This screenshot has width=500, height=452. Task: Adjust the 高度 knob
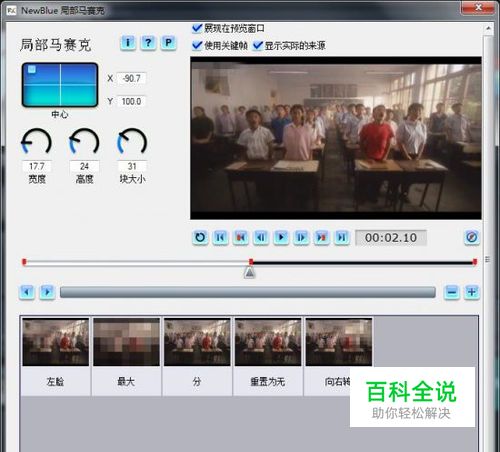coord(84,142)
